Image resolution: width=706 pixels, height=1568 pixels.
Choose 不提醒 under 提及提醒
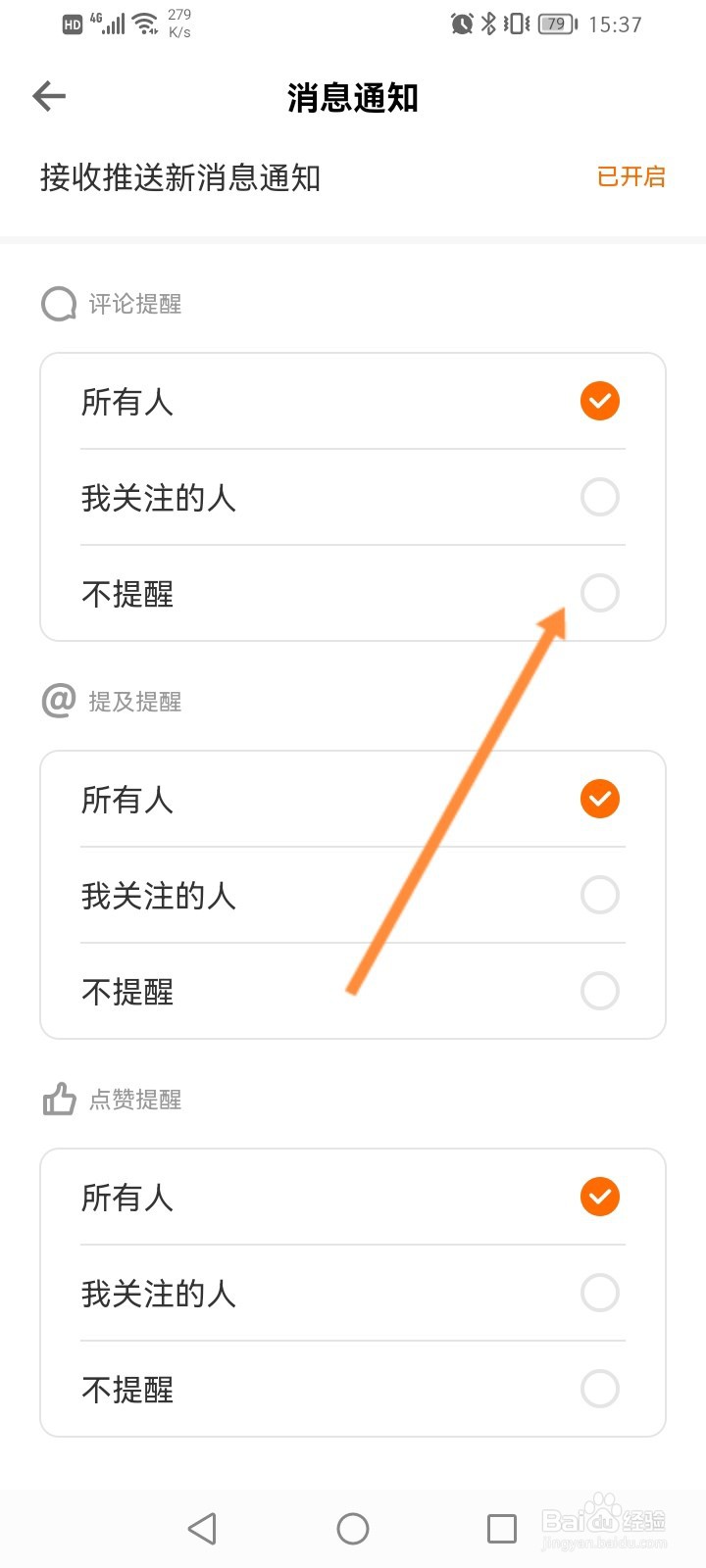pos(599,991)
